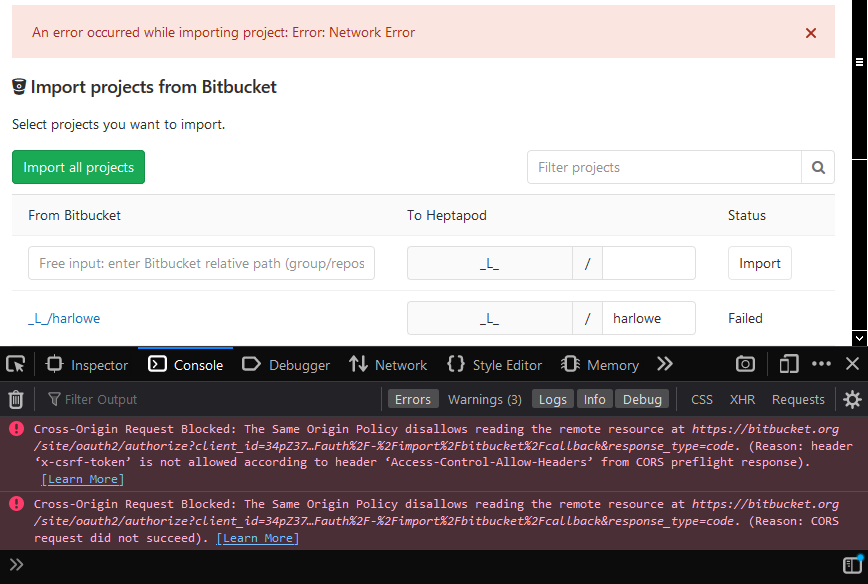This screenshot has width=868, height=584.
Task: Open DevTools three-dot customize menu
Action: pos(821,364)
